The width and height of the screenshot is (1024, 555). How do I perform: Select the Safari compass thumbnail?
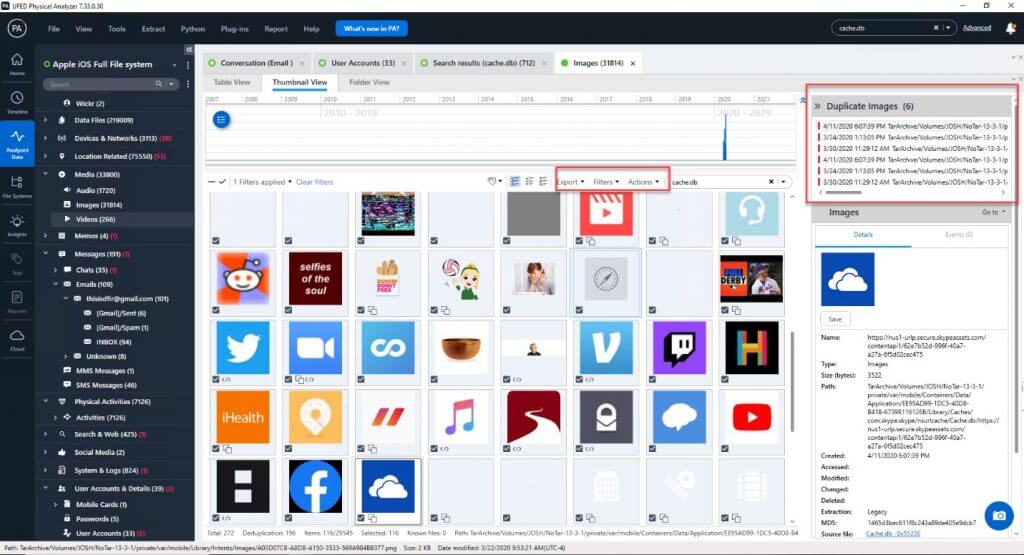pos(606,278)
